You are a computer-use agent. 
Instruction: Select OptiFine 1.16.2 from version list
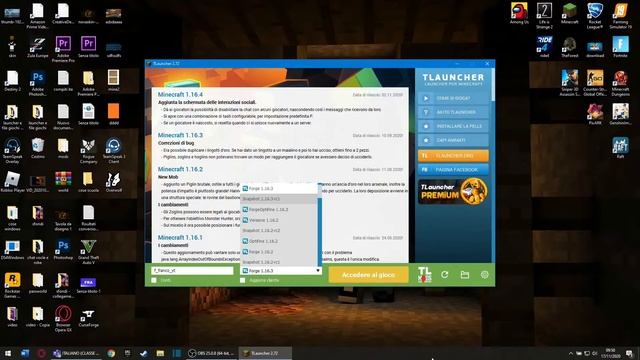point(279,241)
